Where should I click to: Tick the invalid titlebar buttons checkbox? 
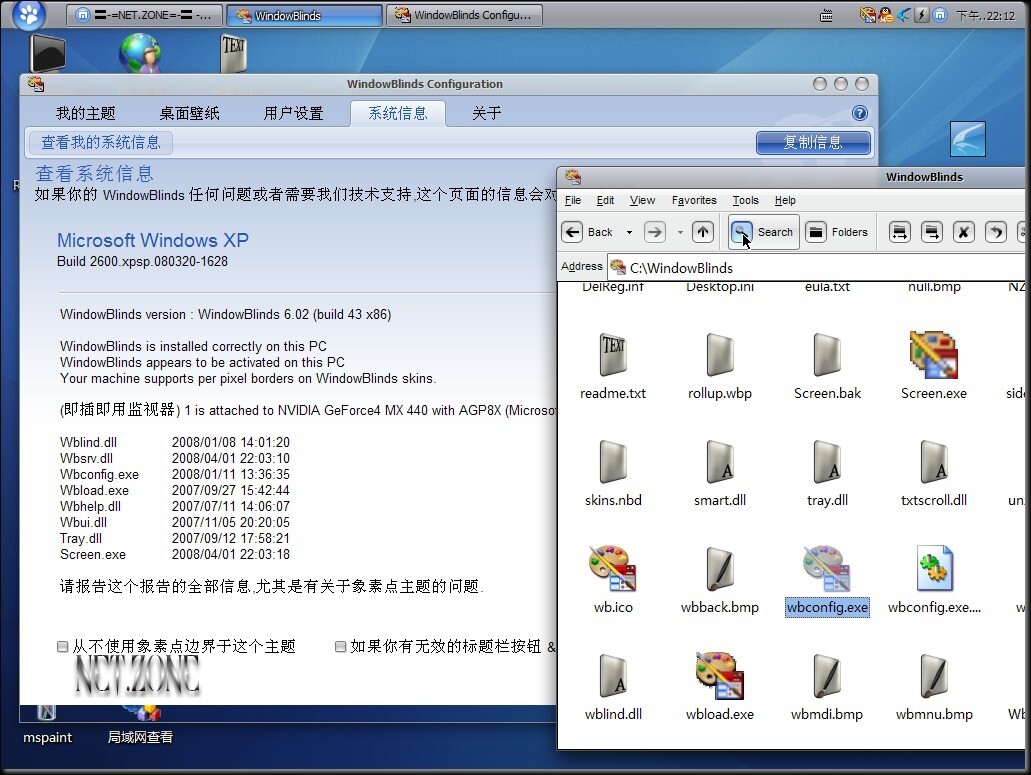click(x=341, y=647)
